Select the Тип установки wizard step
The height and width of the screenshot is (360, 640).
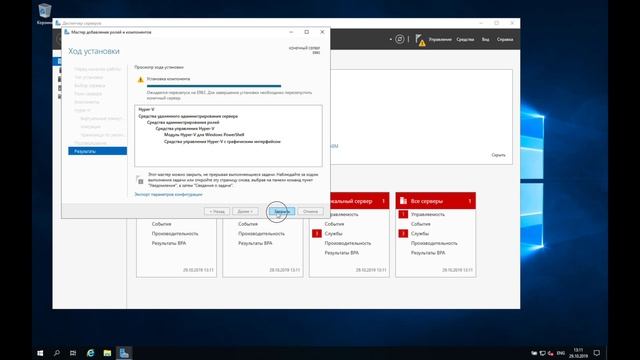89,77
